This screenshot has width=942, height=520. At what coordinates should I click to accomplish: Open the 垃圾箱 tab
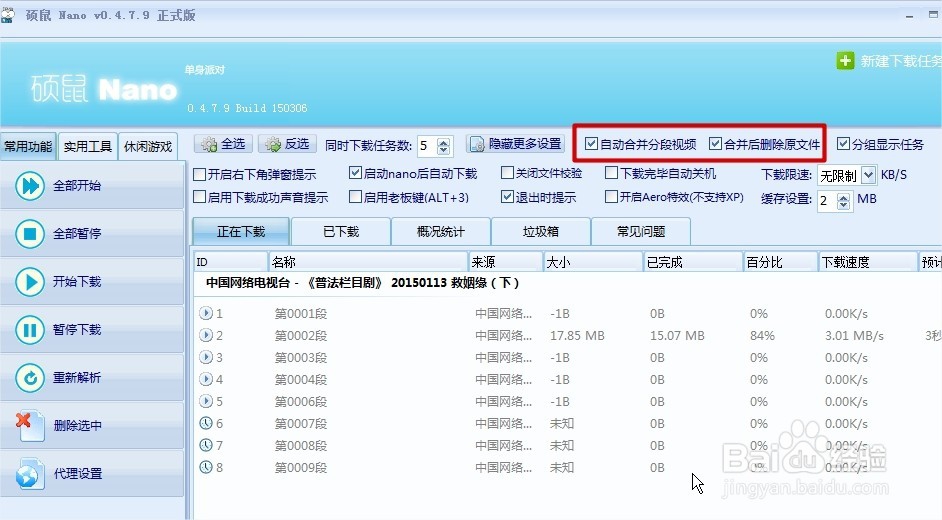pos(541,232)
